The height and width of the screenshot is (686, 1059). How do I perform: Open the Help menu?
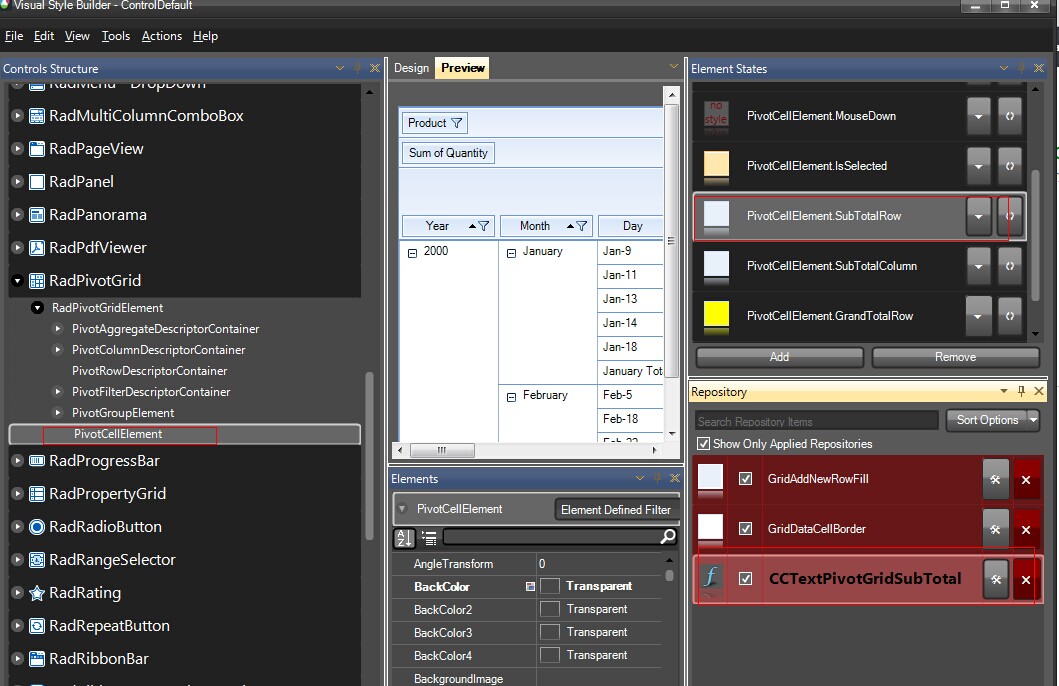pyautogui.click(x=205, y=36)
